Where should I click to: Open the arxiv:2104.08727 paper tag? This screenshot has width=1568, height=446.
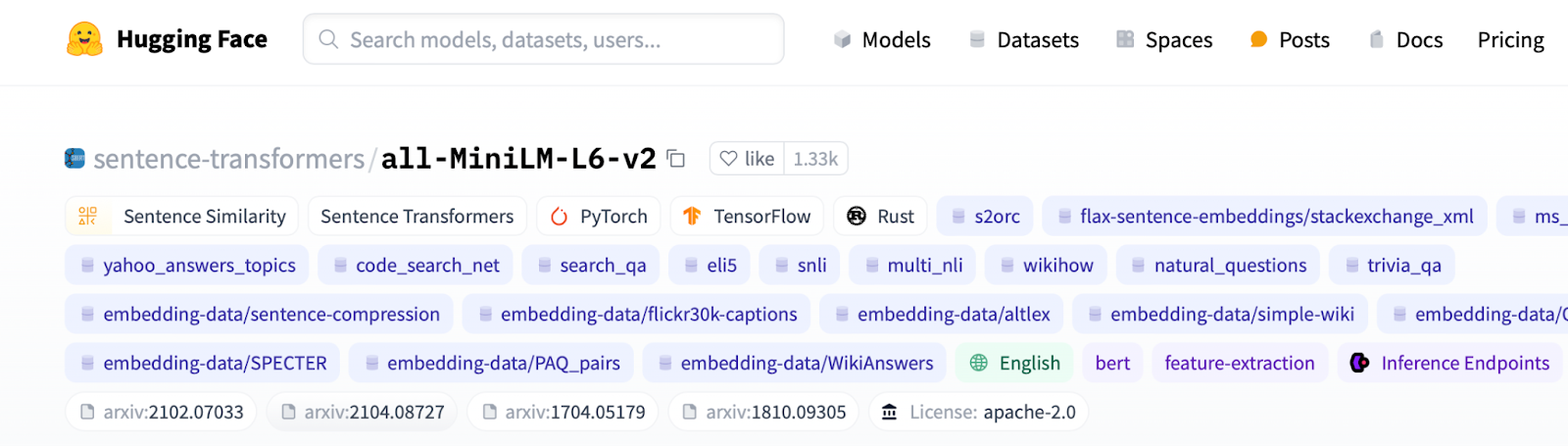click(x=363, y=412)
